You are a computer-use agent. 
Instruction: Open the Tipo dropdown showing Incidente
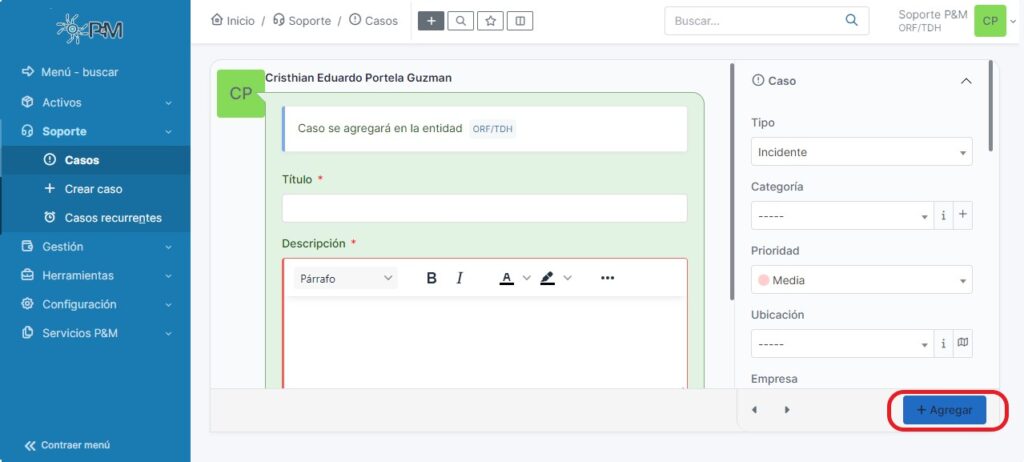861,152
